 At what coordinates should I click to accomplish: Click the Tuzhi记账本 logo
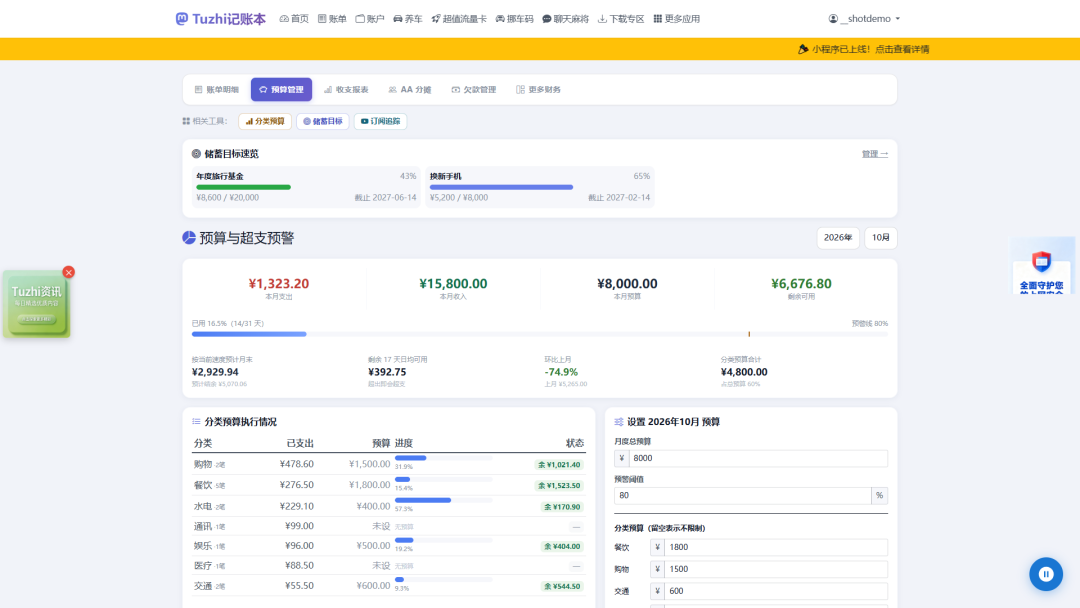pyautogui.click(x=220, y=19)
